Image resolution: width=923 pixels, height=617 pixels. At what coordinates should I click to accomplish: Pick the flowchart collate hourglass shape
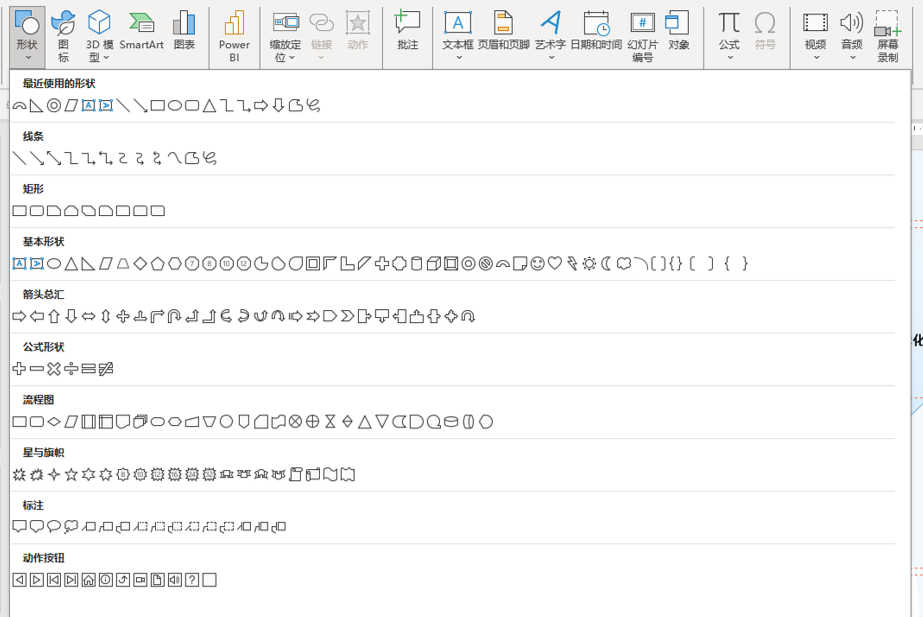click(330, 422)
